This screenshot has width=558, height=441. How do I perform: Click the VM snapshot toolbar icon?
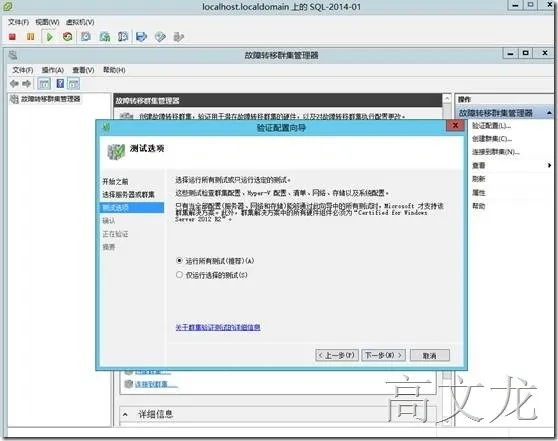point(86,37)
